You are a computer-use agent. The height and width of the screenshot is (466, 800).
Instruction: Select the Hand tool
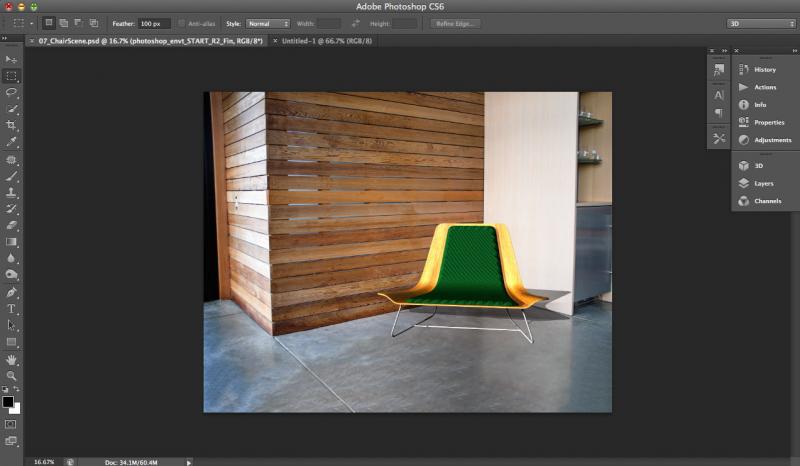coord(12,359)
